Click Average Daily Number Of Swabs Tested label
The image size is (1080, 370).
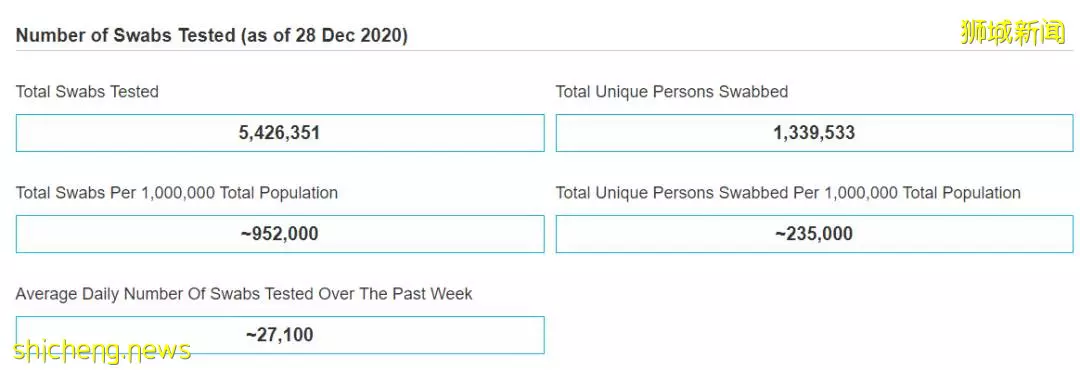(244, 294)
